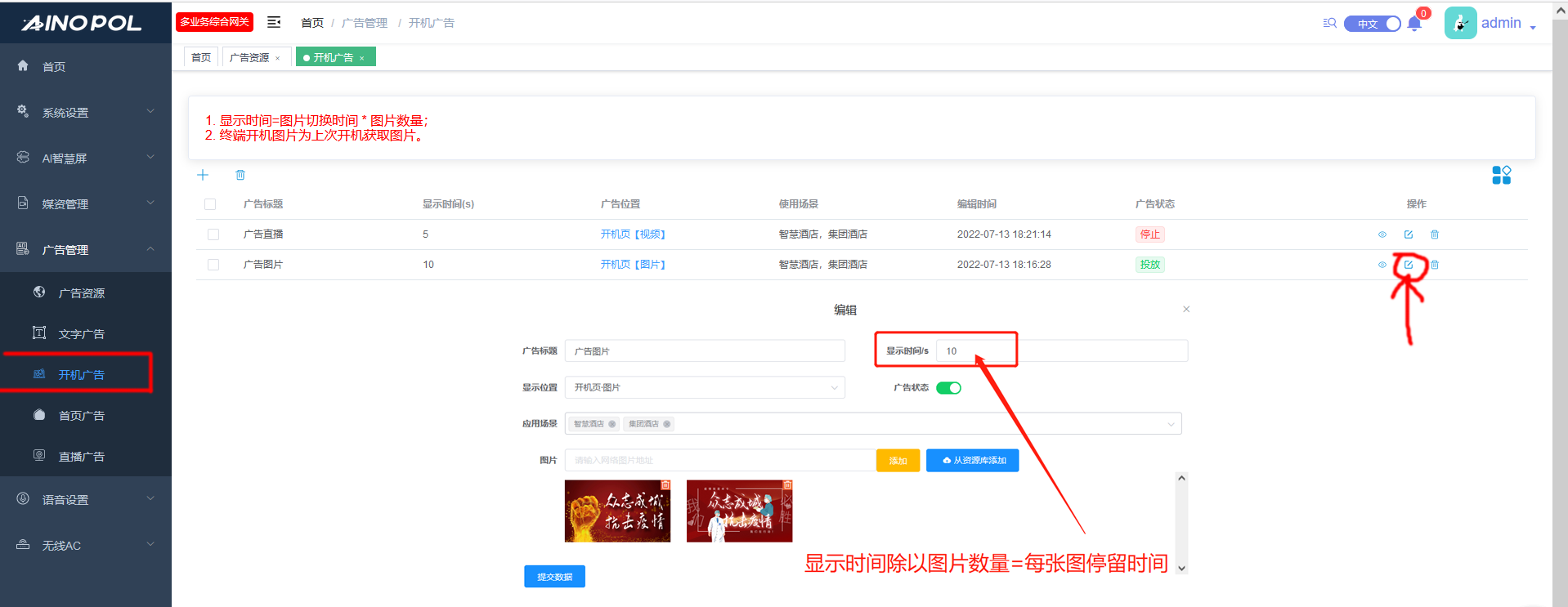1568x607 pixels.
Task: Click the search icon in top header
Action: pos(1329,23)
